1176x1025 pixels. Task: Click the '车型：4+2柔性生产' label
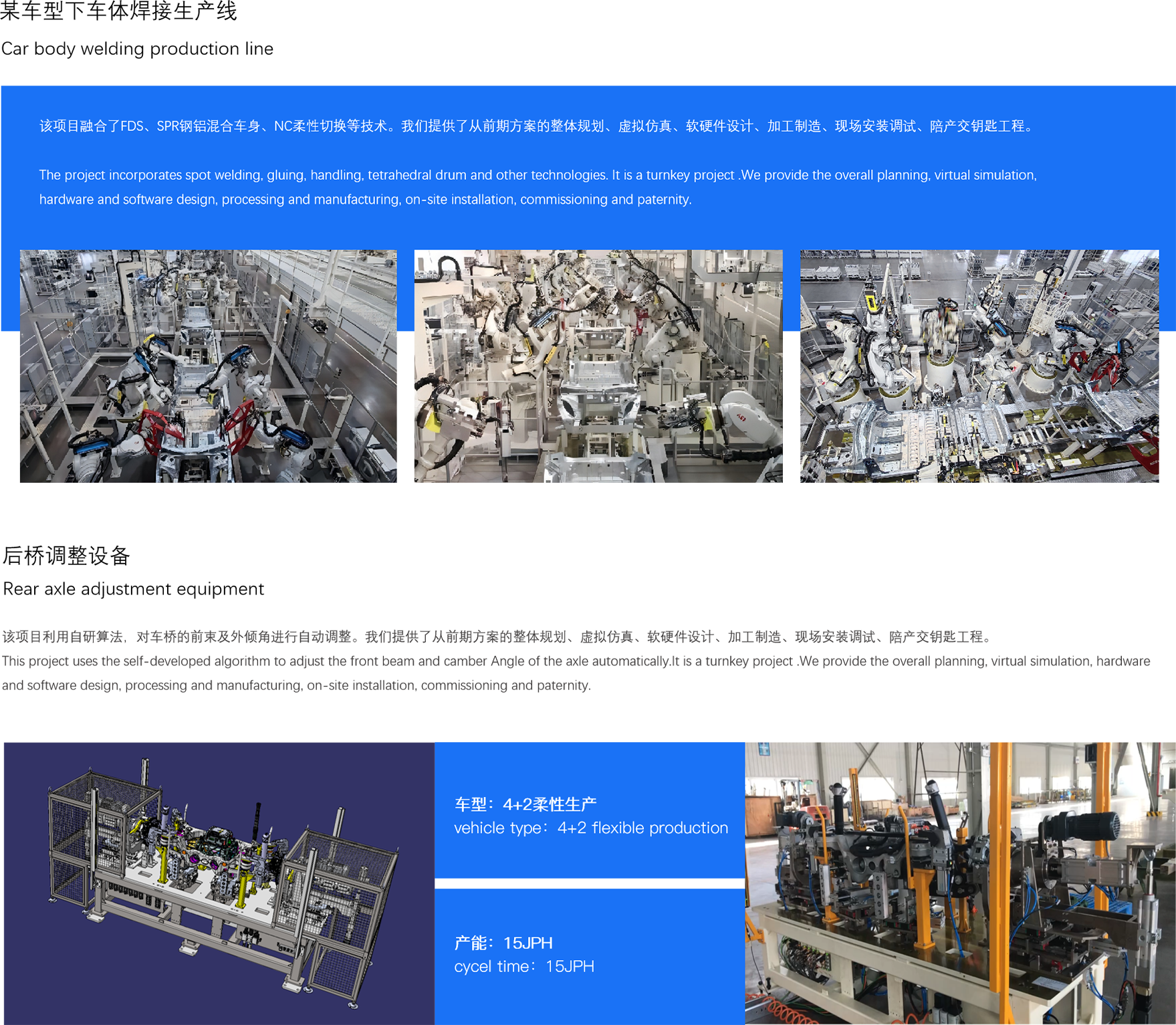[525, 804]
